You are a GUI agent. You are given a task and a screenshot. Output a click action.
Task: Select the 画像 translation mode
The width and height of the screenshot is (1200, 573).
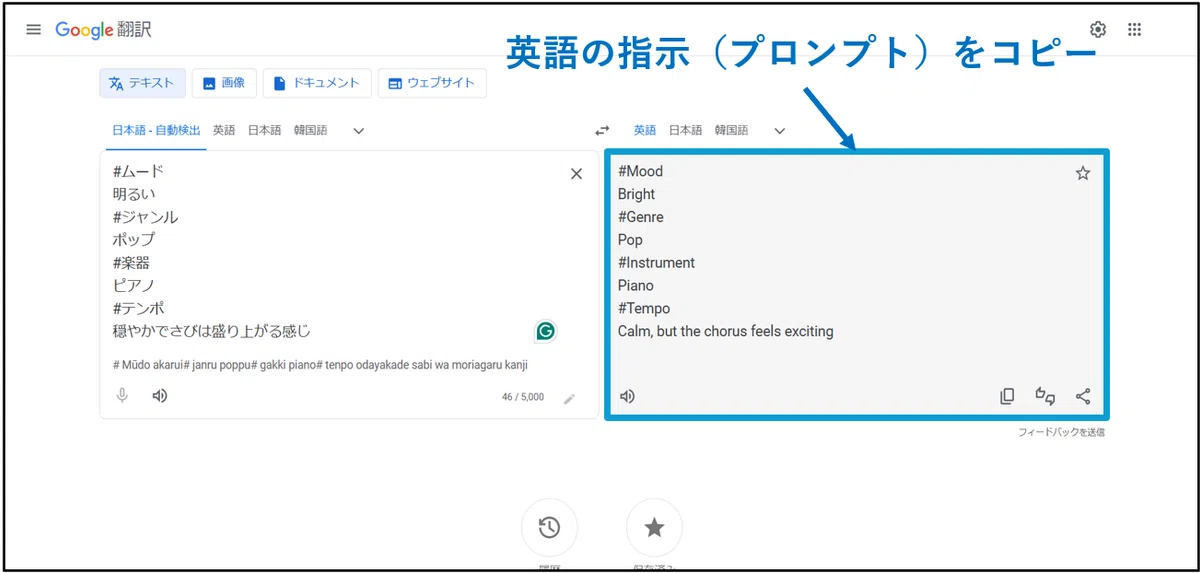224,83
